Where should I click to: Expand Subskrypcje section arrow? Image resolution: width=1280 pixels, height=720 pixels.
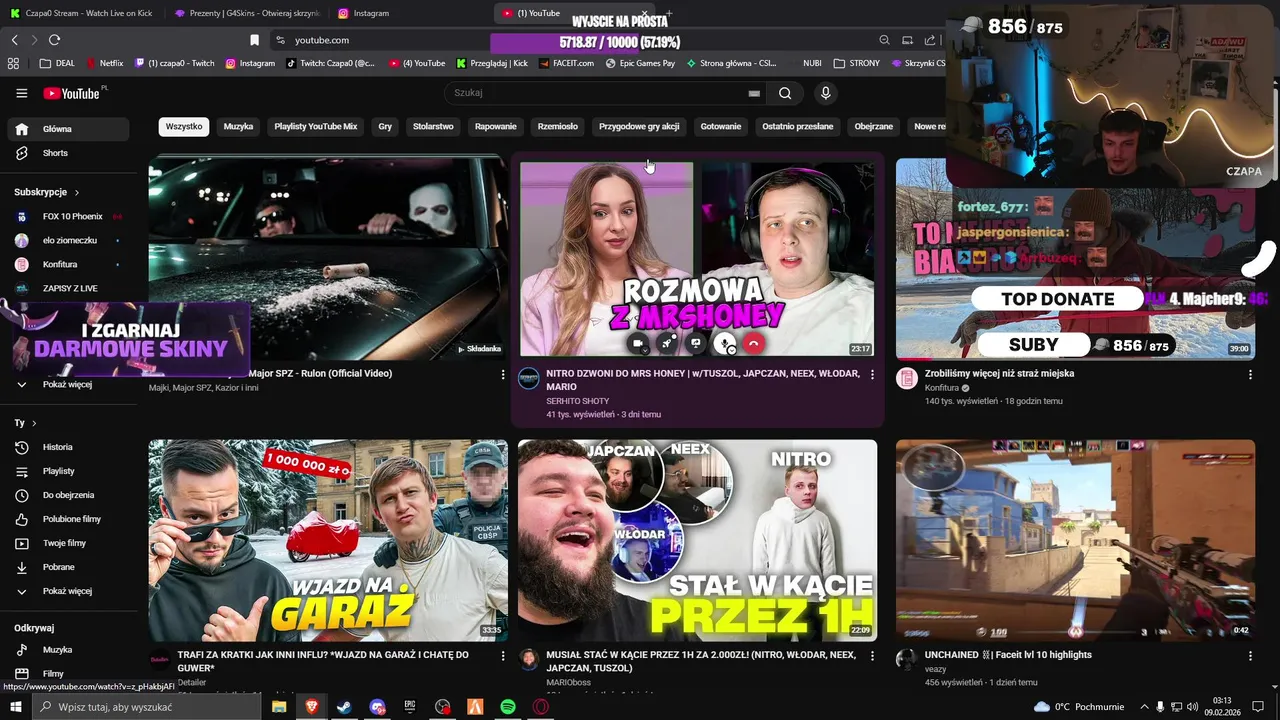[x=76, y=192]
